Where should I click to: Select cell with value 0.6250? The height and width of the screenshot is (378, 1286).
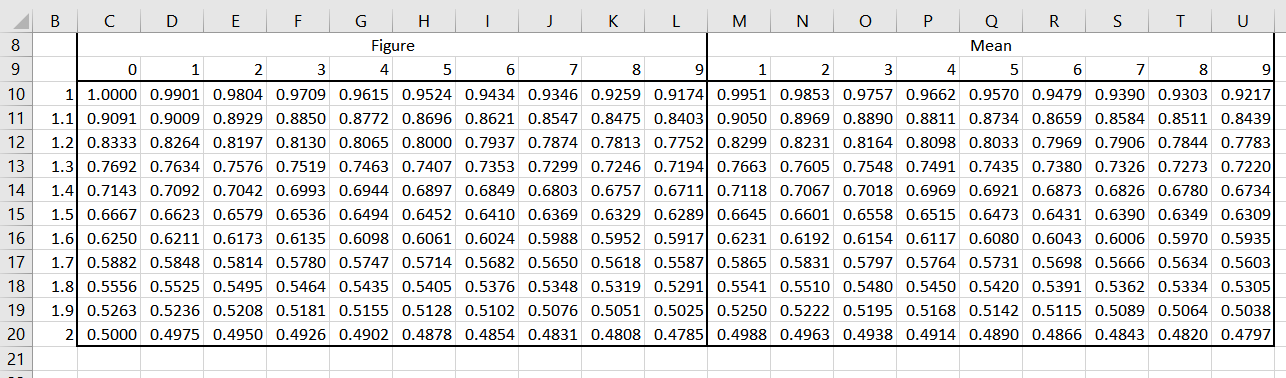click(x=108, y=239)
